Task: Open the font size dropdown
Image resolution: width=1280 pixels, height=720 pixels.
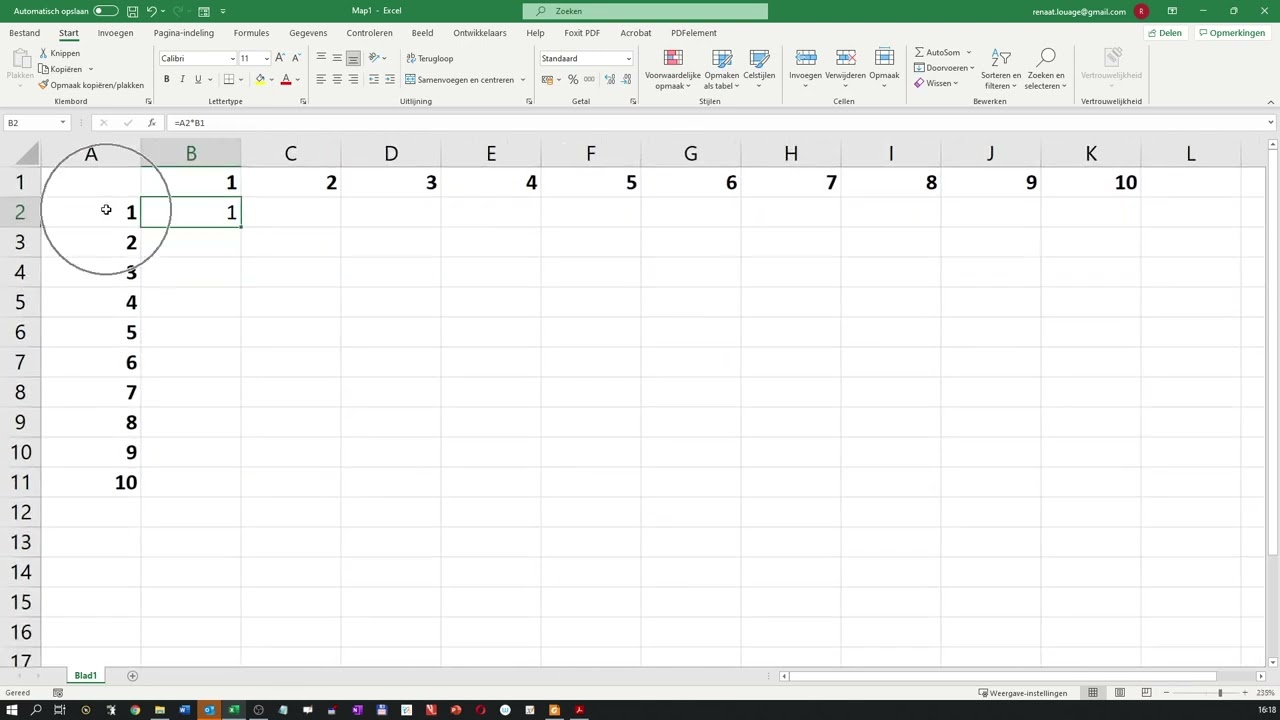Action: click(x=267, y=58)
